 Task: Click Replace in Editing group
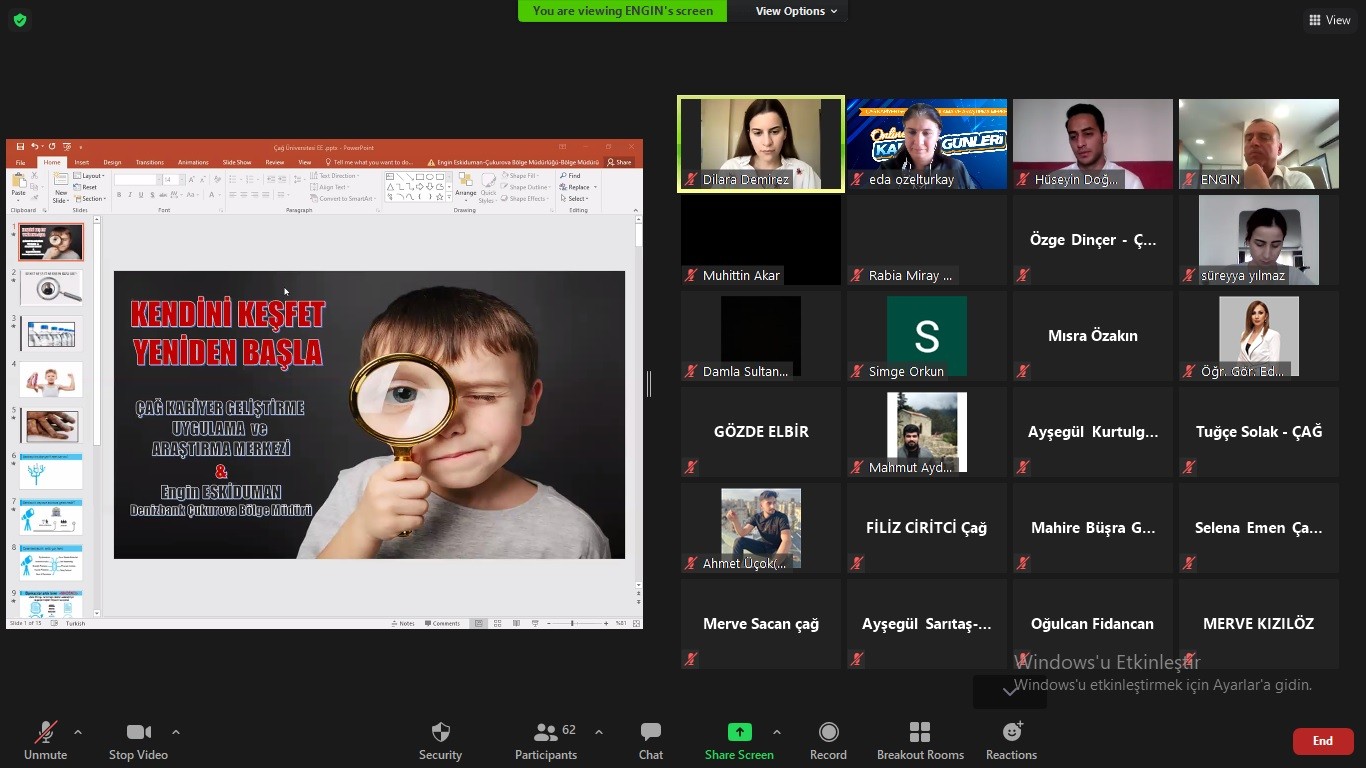(x=576, y=187)
